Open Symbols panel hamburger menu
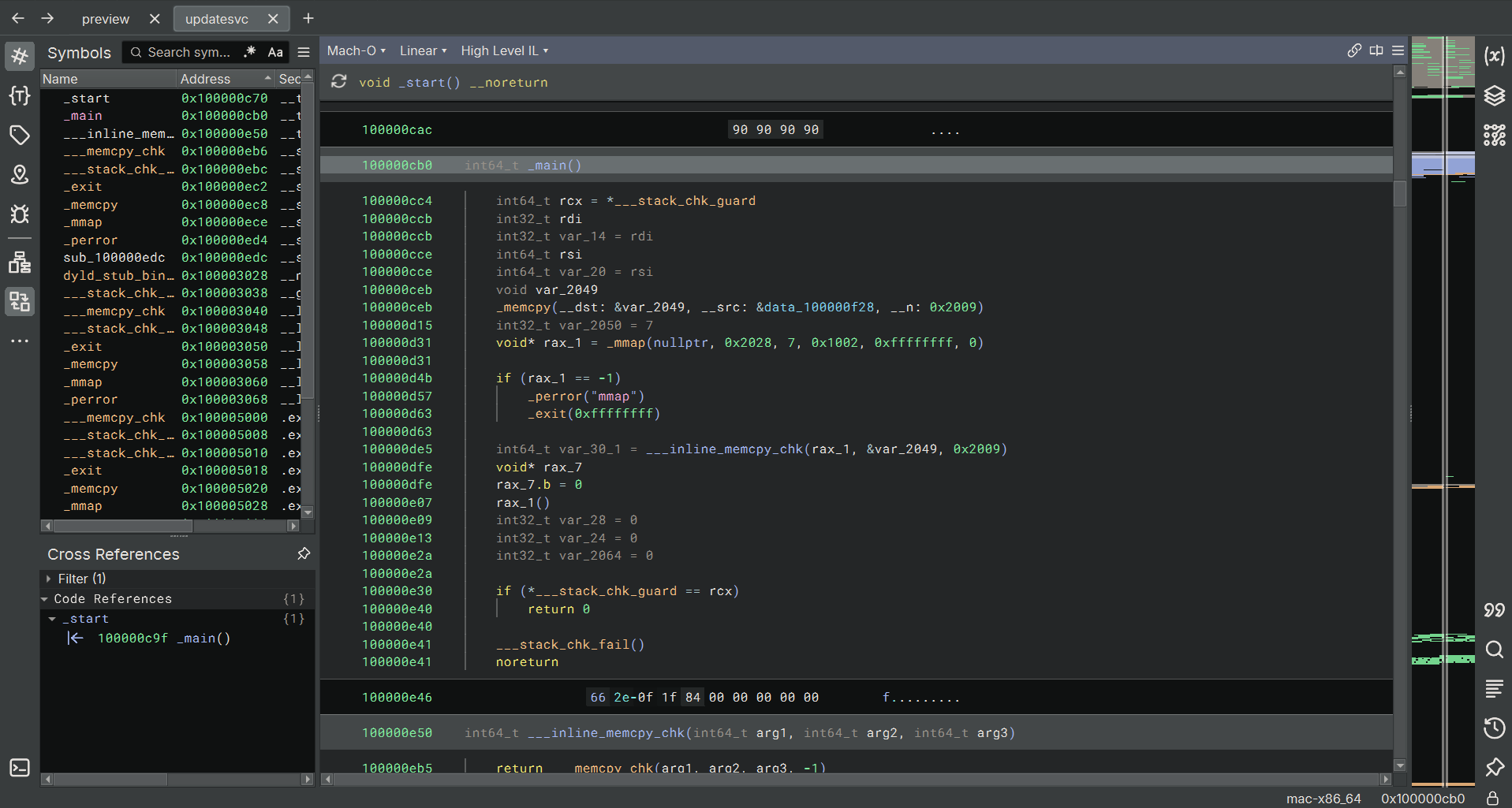The height and width of the screenshot is (808, 1512). (x=304, y=52)
